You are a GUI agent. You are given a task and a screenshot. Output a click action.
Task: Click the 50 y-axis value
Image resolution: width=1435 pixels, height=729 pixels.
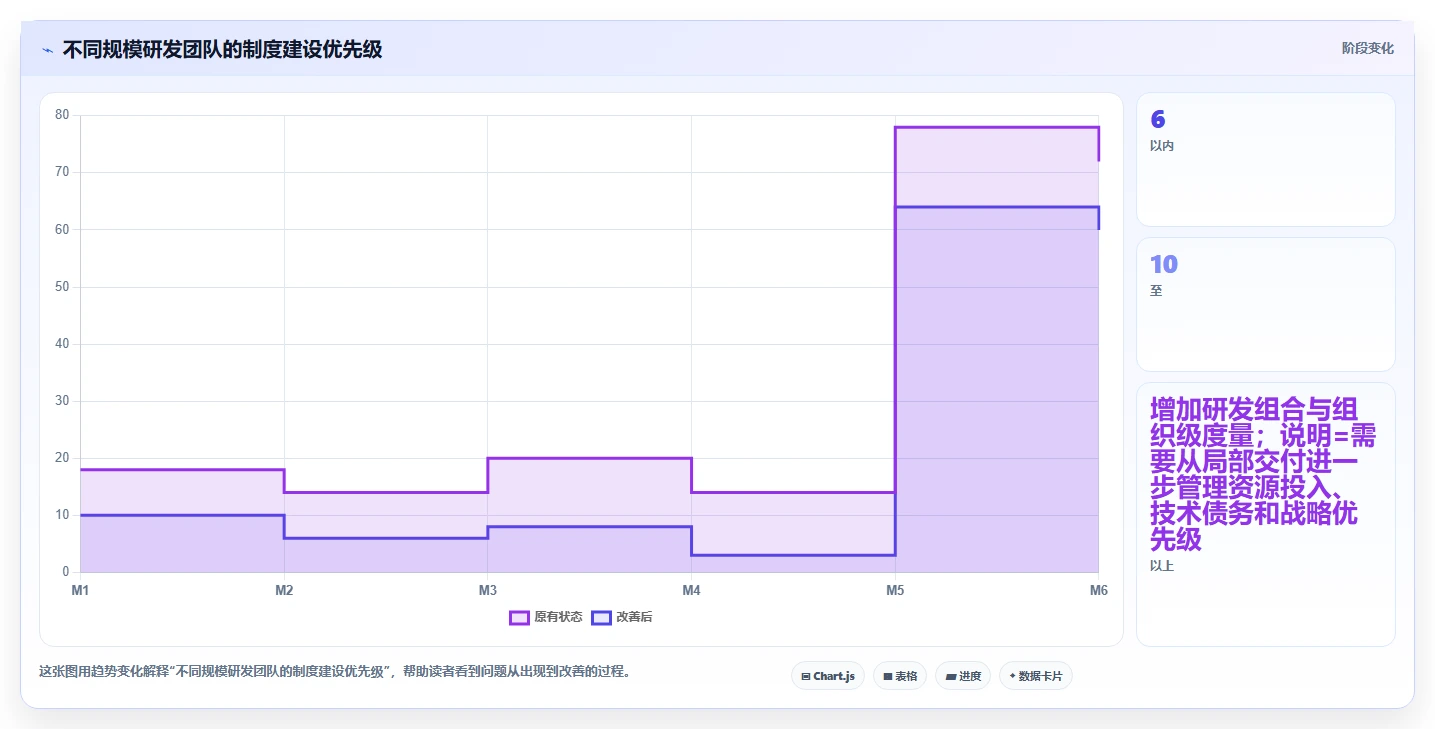pos(62,287)
